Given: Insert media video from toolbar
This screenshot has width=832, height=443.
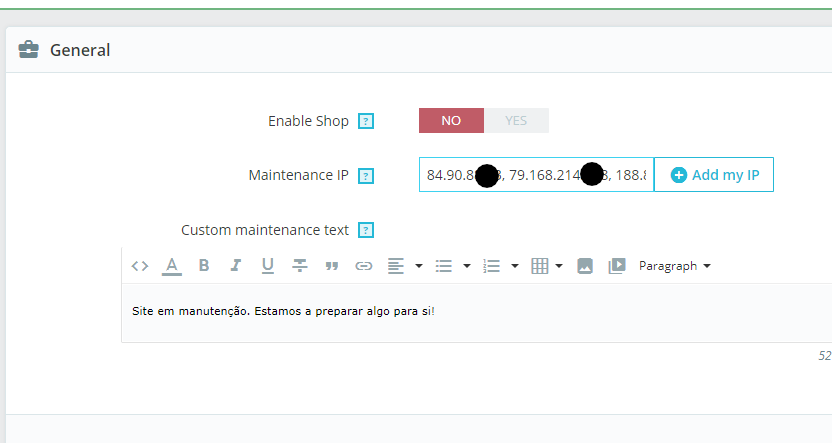Looking at the screenshot, I should point(617,266).
